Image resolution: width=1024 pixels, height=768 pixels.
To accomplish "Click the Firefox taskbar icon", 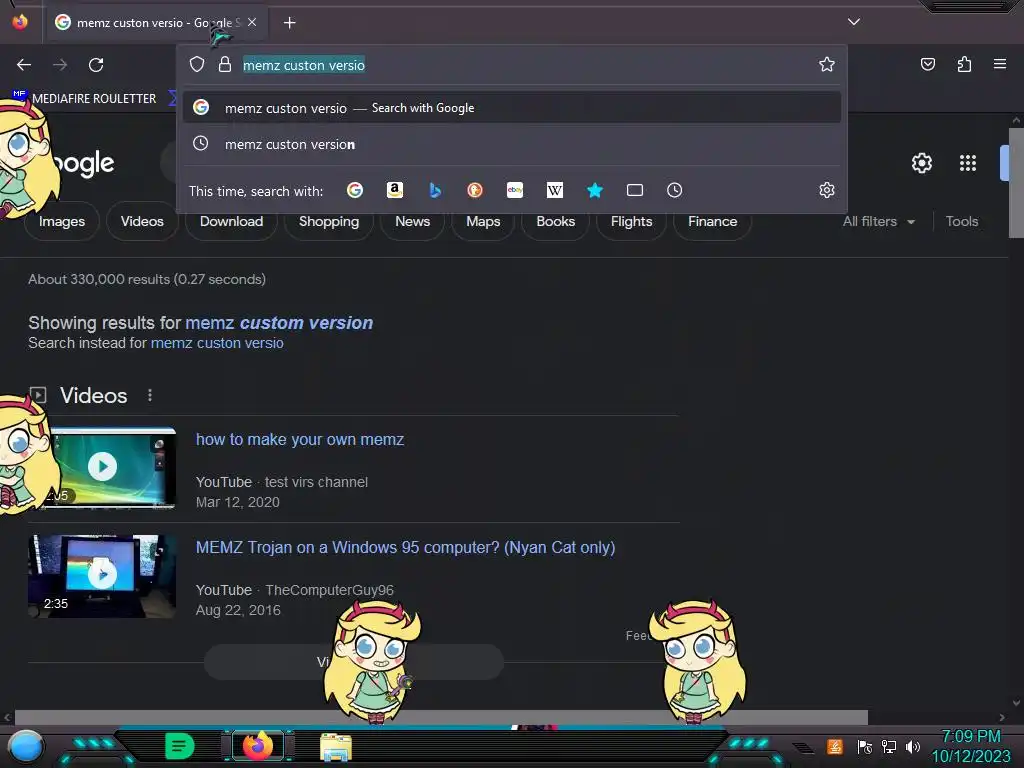I will pos(258,746).
